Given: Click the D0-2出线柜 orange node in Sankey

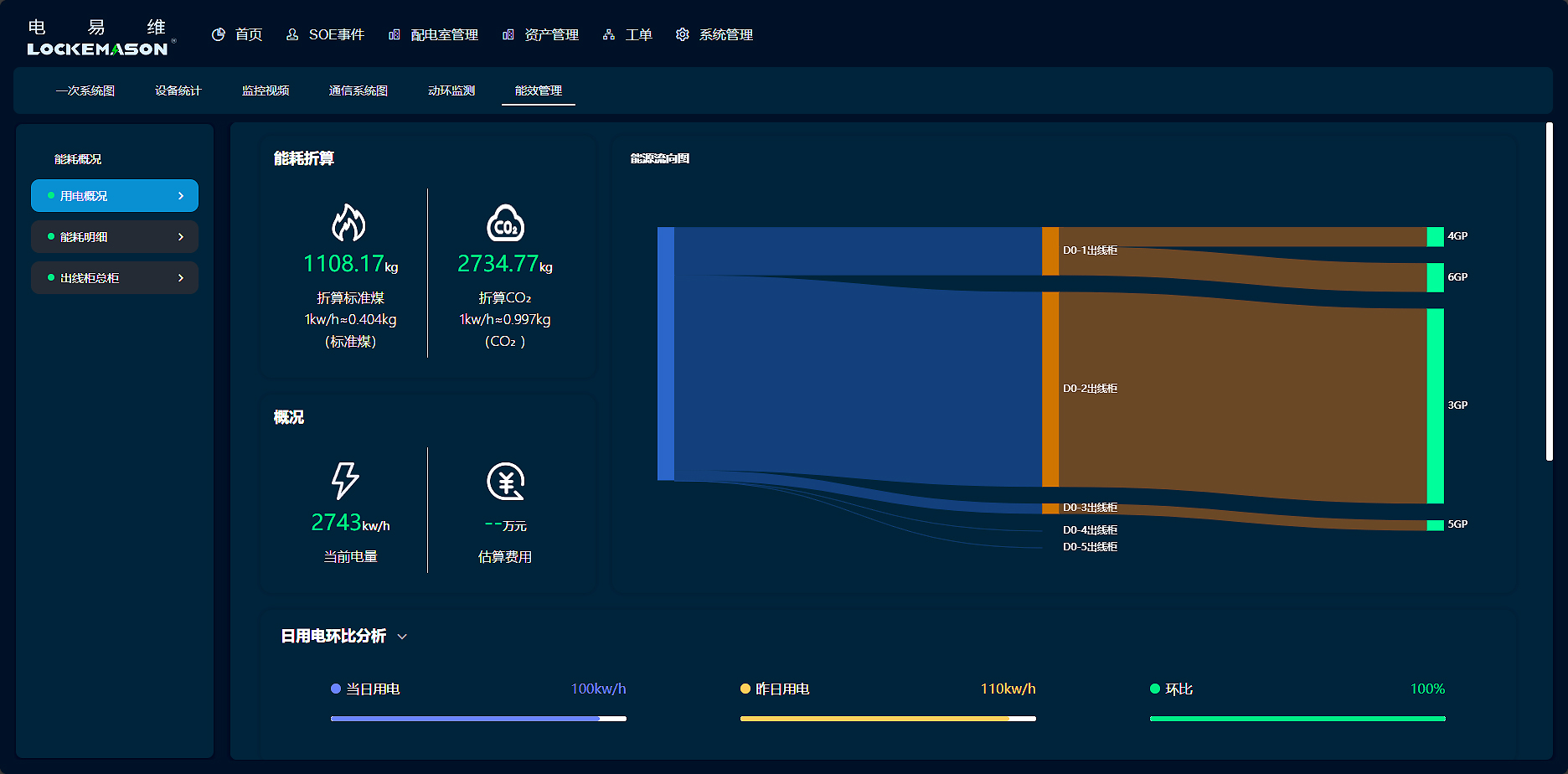Looking at the screenshot, I should tap(1050, 389).
